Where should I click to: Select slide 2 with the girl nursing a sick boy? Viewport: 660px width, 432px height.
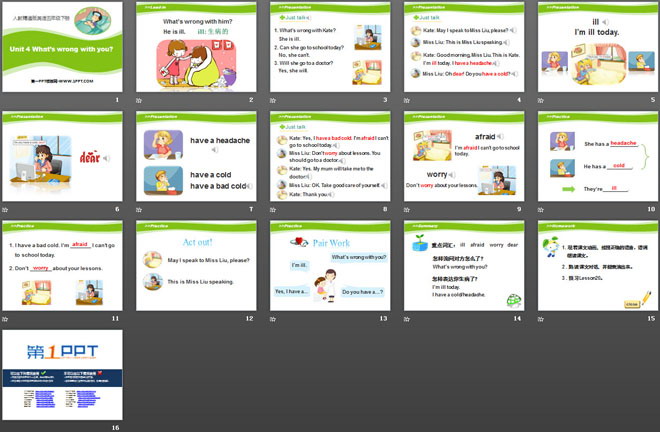196,47
